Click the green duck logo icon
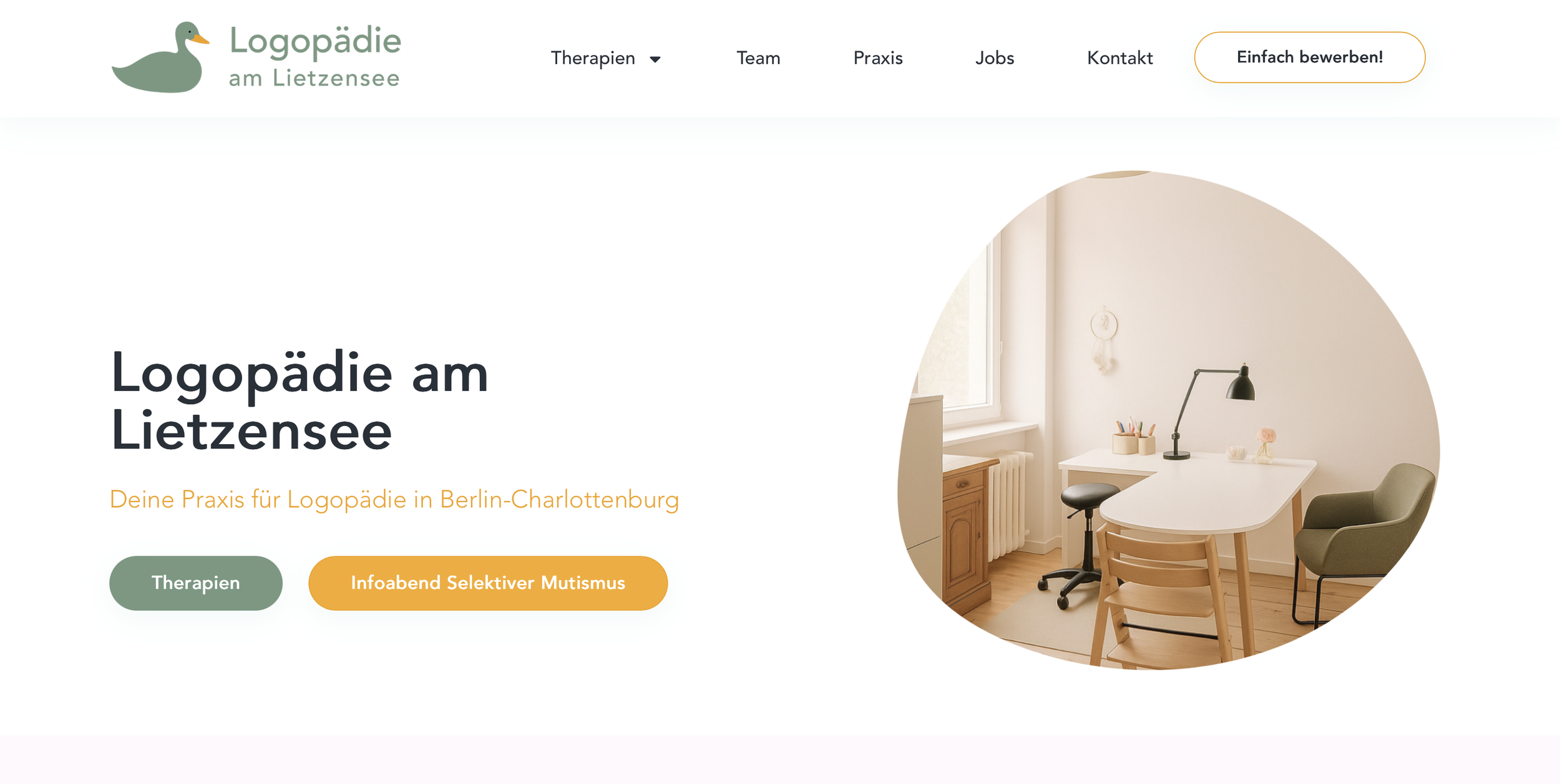Image resolution: width=1560 pixels, height=784 pixels. [x=160, y=57]
